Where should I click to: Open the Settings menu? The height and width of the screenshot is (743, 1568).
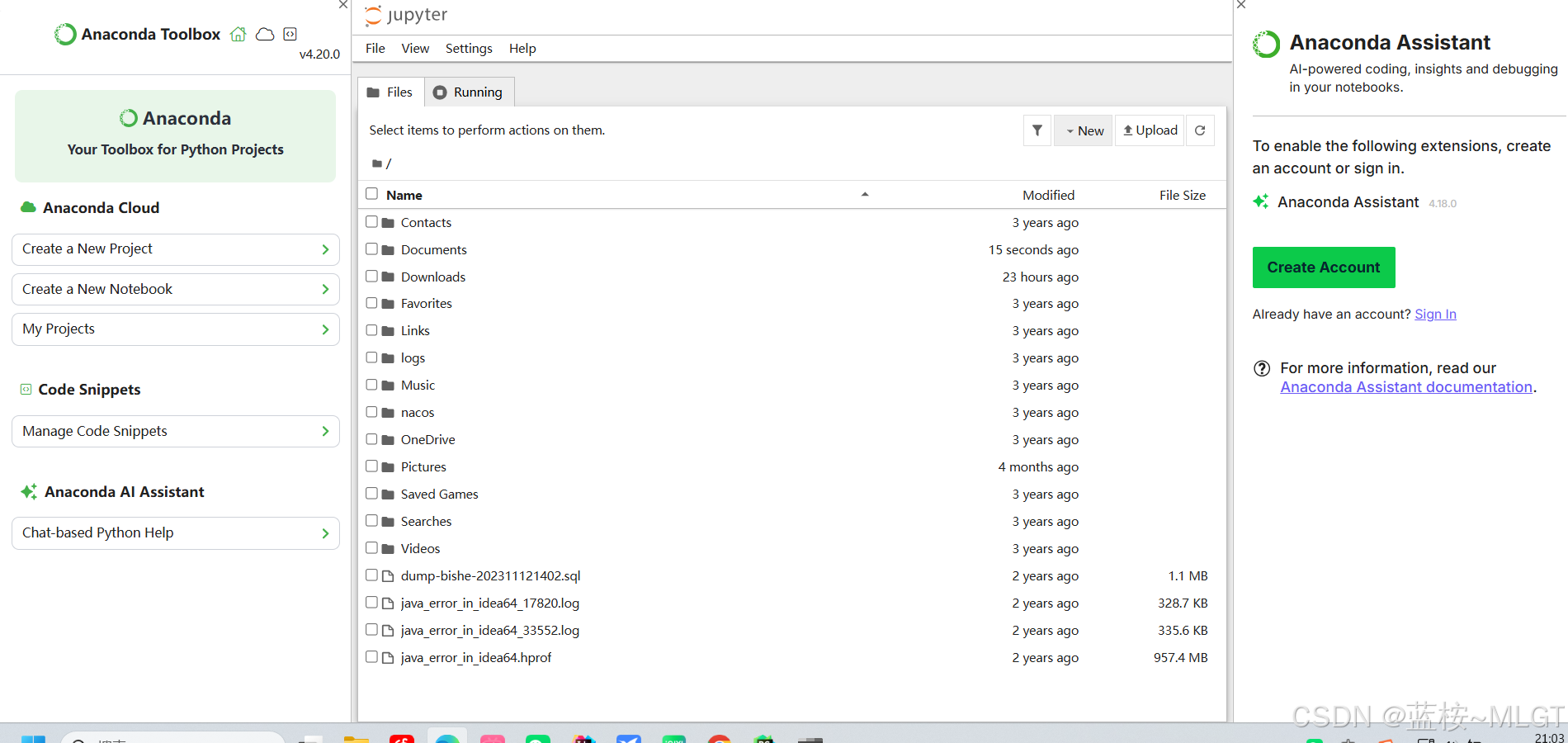(x=469, y=49)
